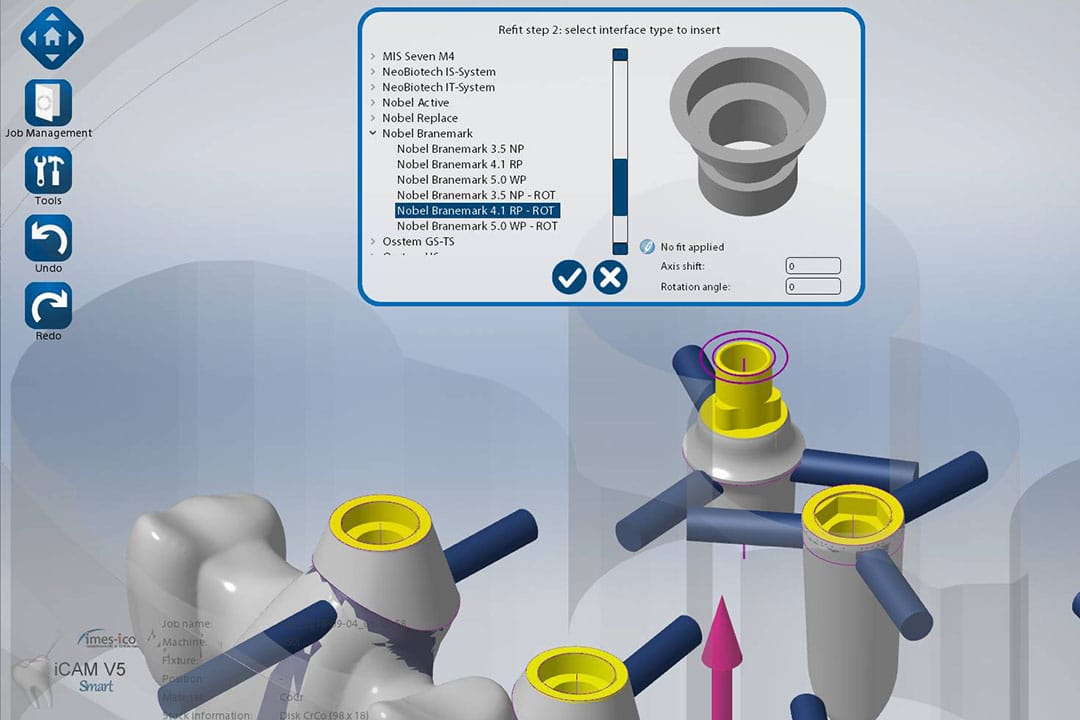Select the NeoBiotech IT-System entry
Image resolution: width=1080 pixels, height=720 pixels.
tap(438, 88)
